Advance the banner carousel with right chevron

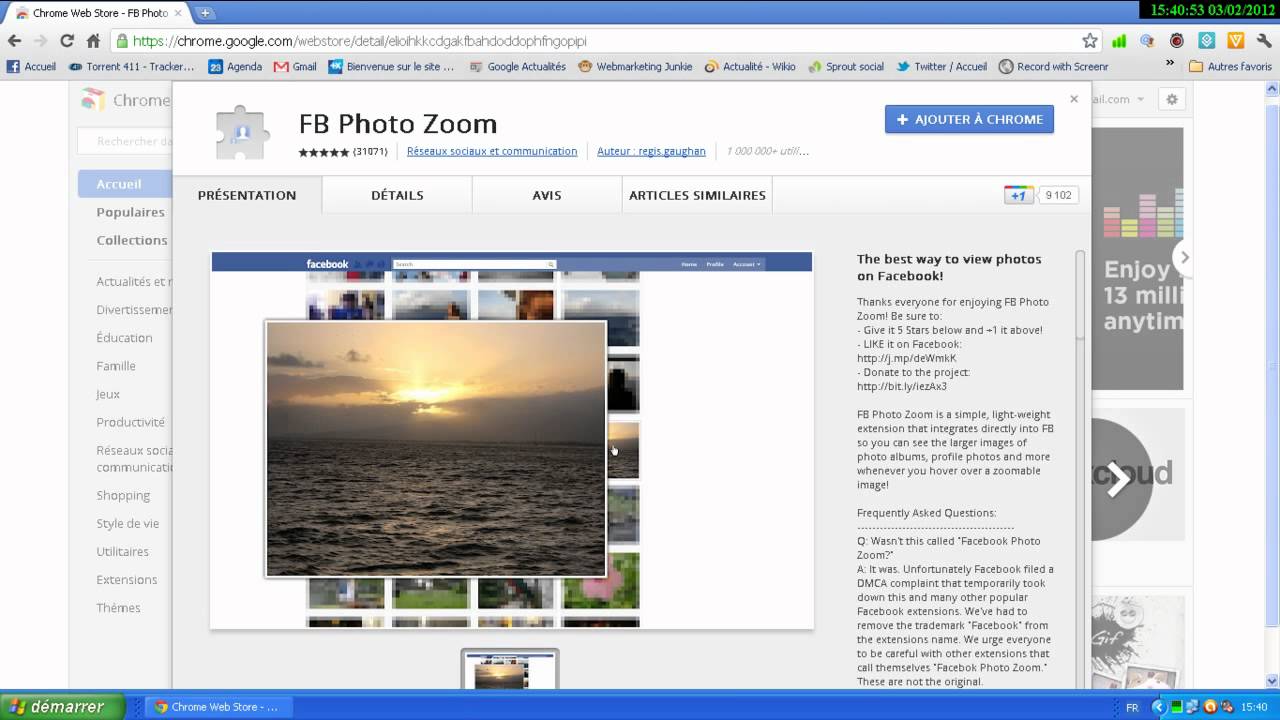click(x=1184, y=257)
